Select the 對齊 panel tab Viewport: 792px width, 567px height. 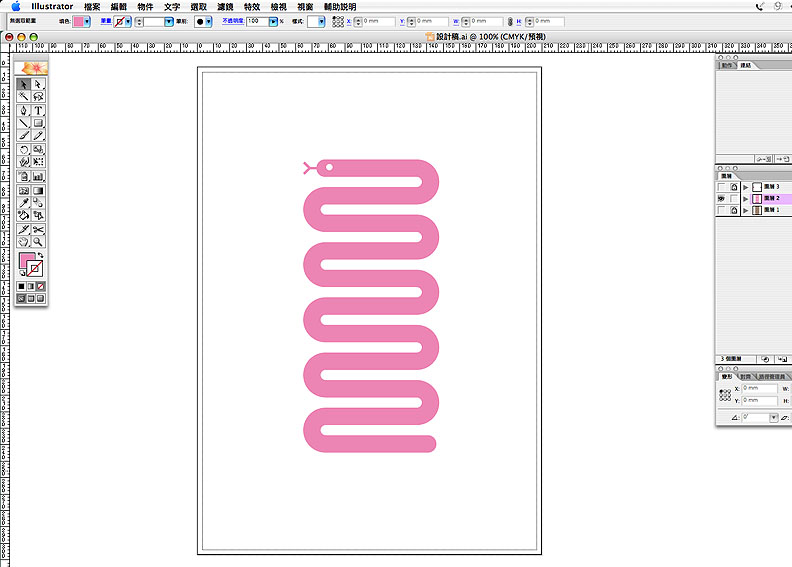(x=746, y=377)
